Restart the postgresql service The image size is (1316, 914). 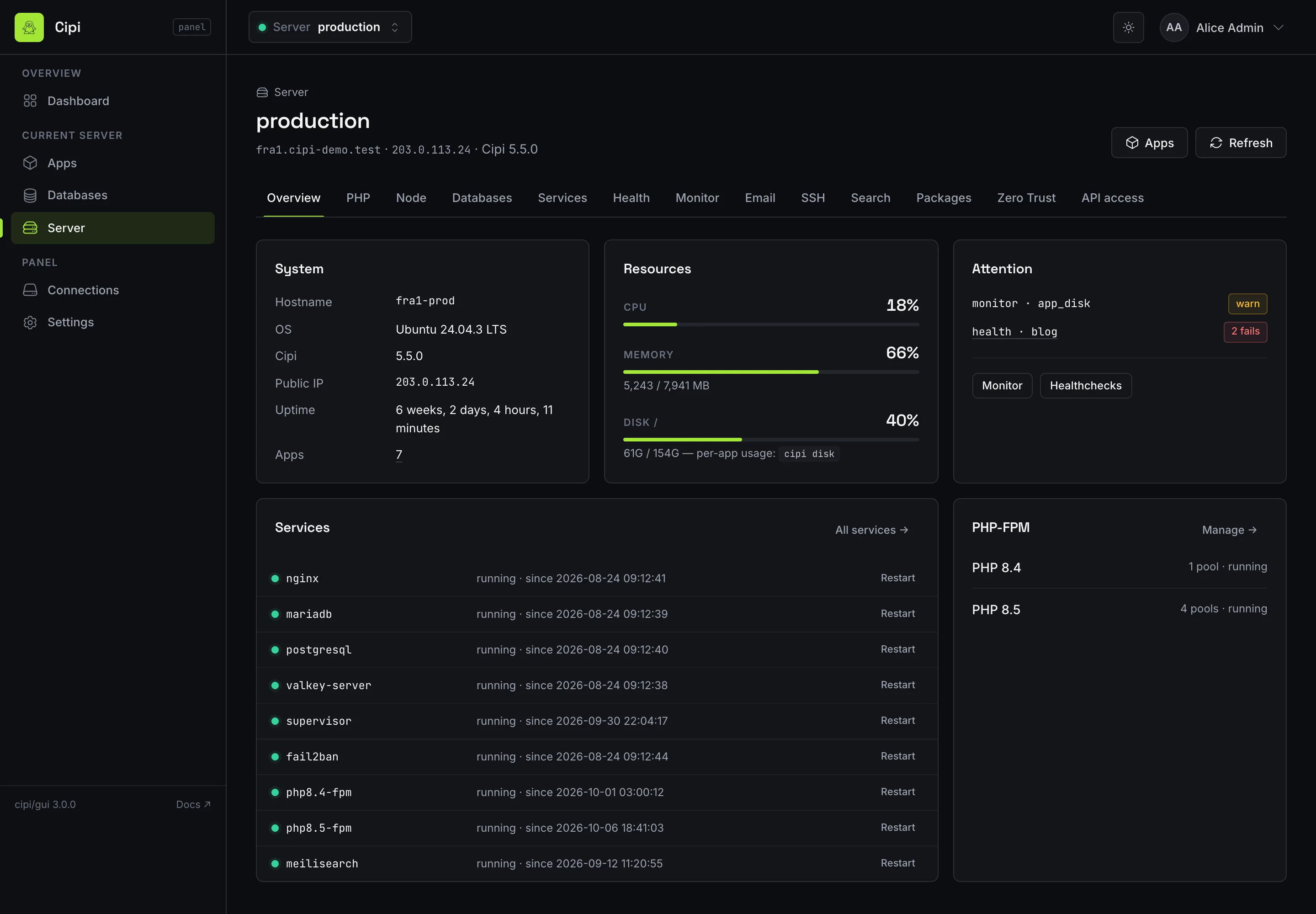pyautogui.click(x=897, y=649)
